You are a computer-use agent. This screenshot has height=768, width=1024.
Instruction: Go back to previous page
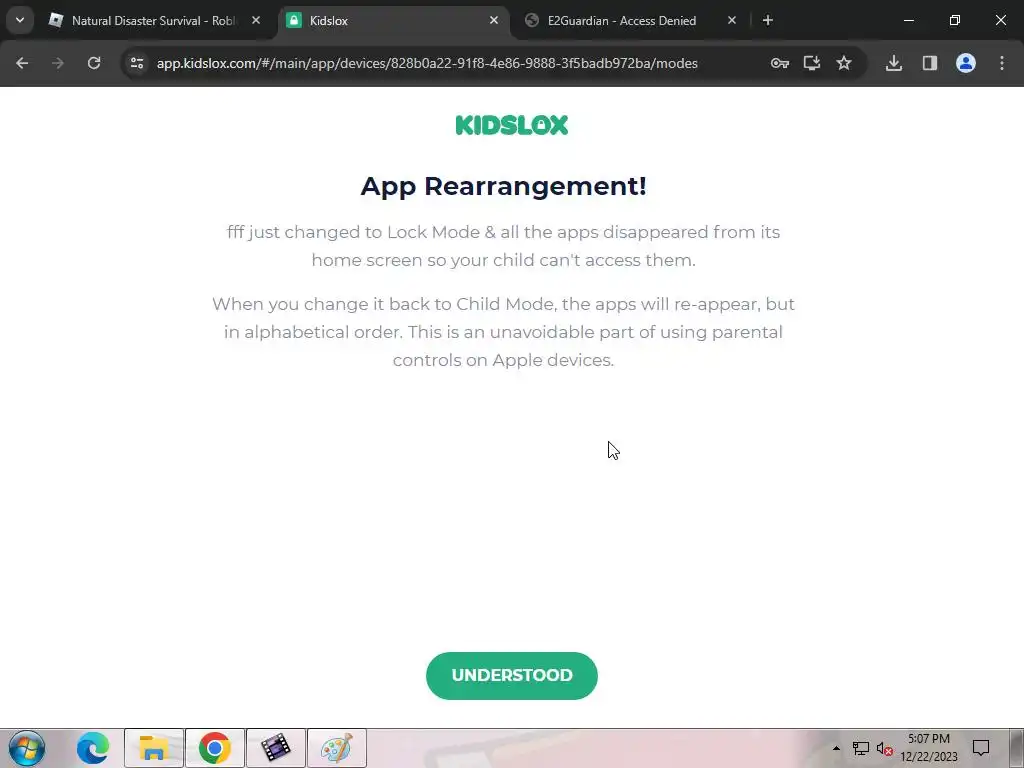click(x=22, y=63)
